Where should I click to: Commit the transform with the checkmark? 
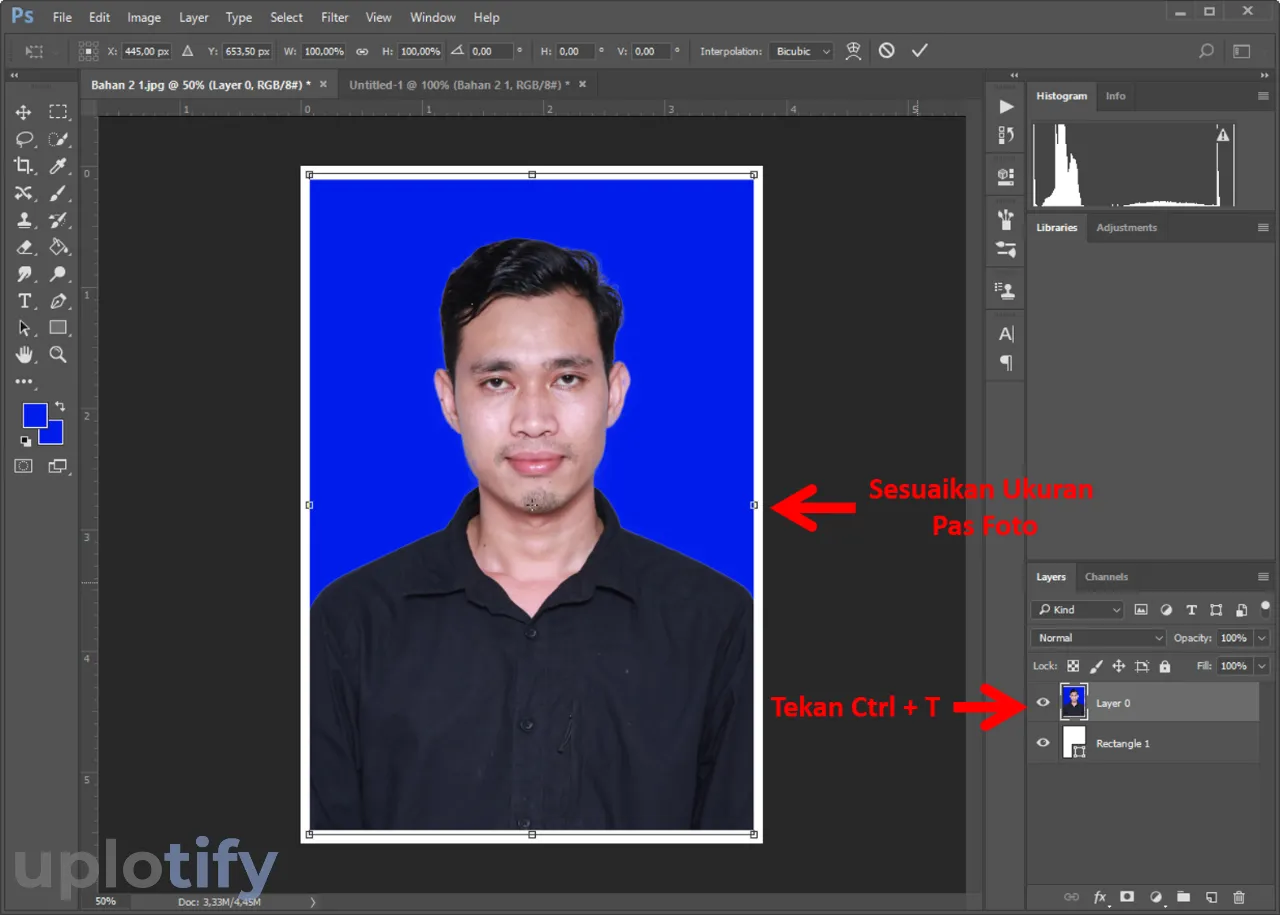click(920, 51)
